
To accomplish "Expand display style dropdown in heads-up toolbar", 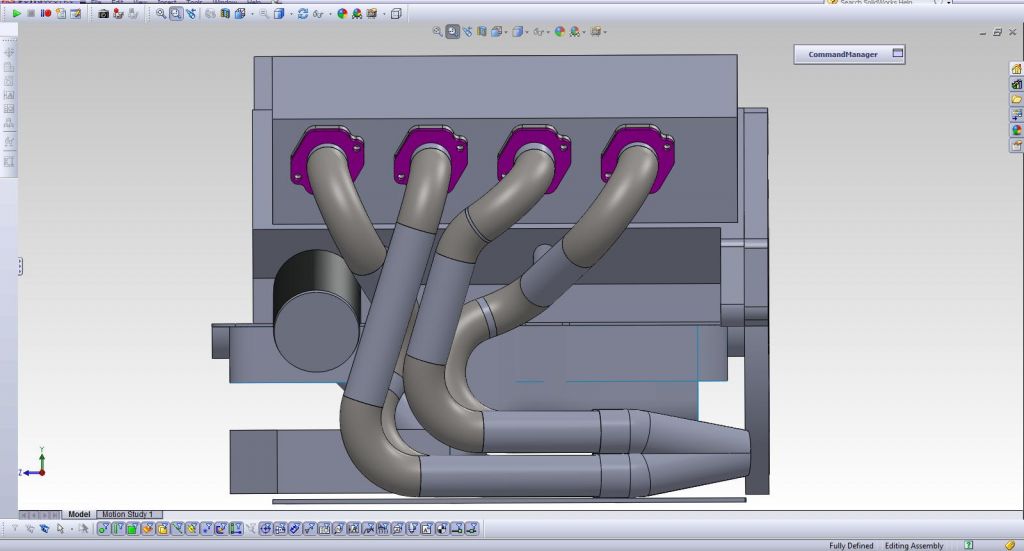I will pos(527,32).
